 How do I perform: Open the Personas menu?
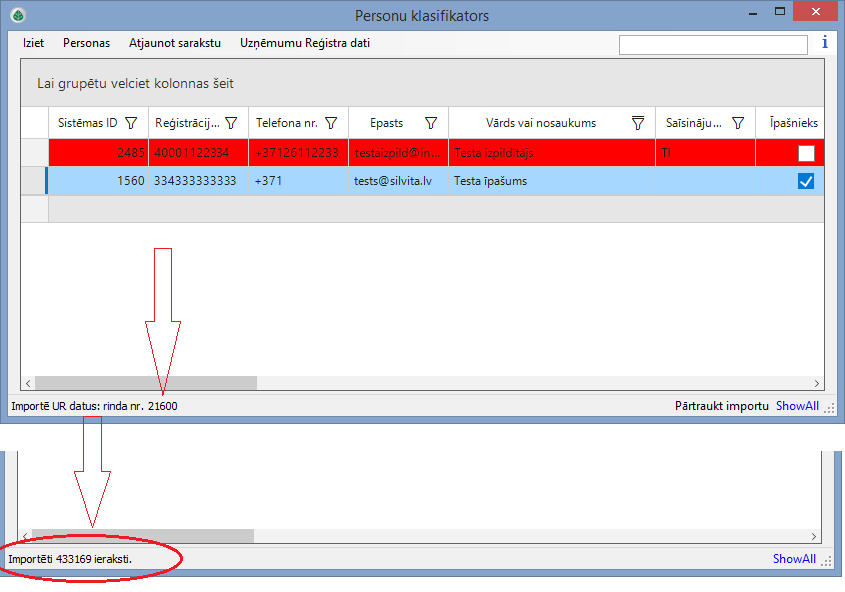pyautogui.click(x=86, y=44)
